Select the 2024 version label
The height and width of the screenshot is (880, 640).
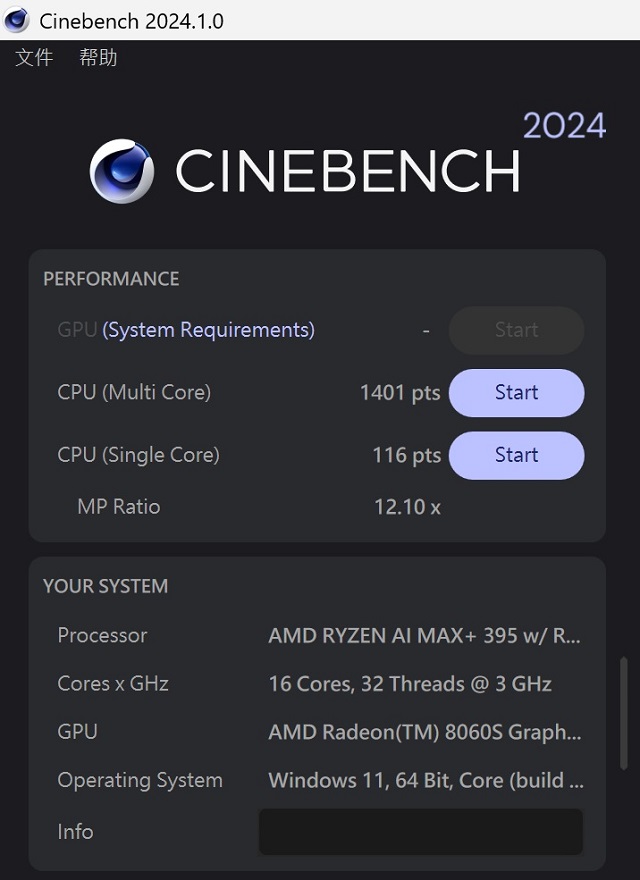565,125
